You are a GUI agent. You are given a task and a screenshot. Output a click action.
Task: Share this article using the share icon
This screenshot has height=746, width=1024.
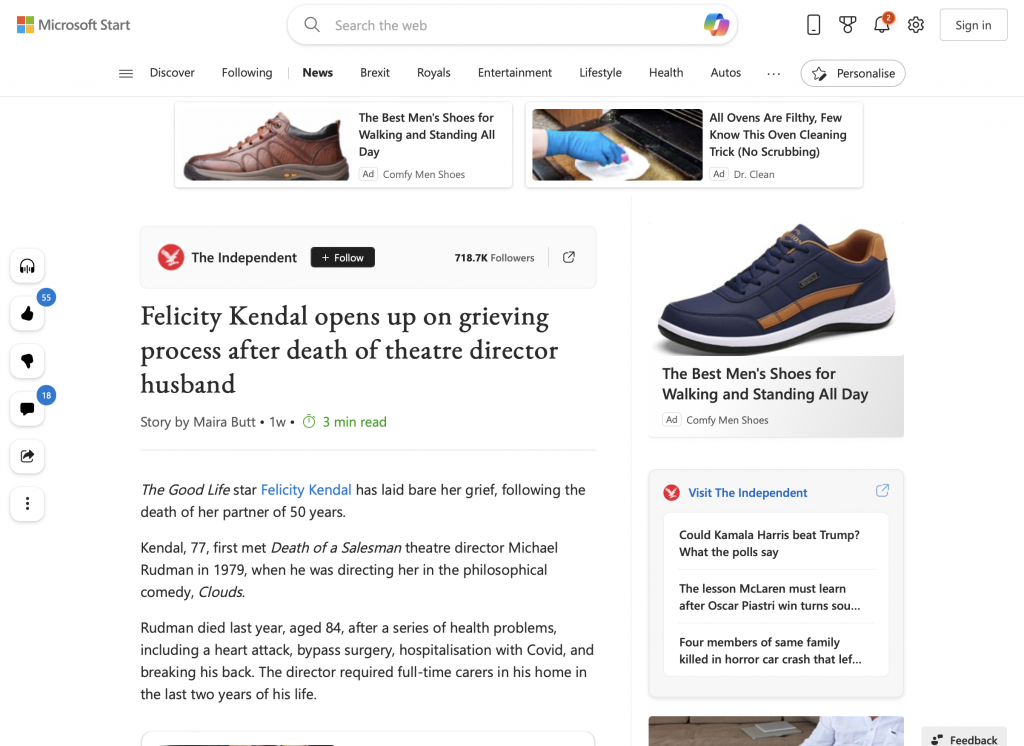coord(27,456)
